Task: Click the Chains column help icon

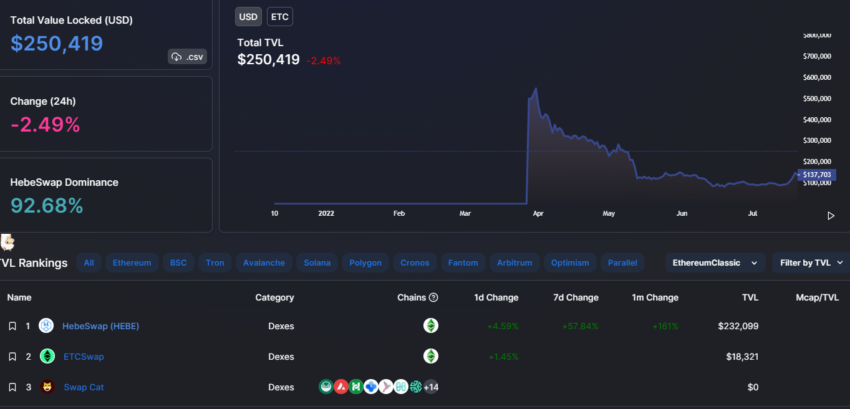Action: pyautogui.click(x=433, y=297)
